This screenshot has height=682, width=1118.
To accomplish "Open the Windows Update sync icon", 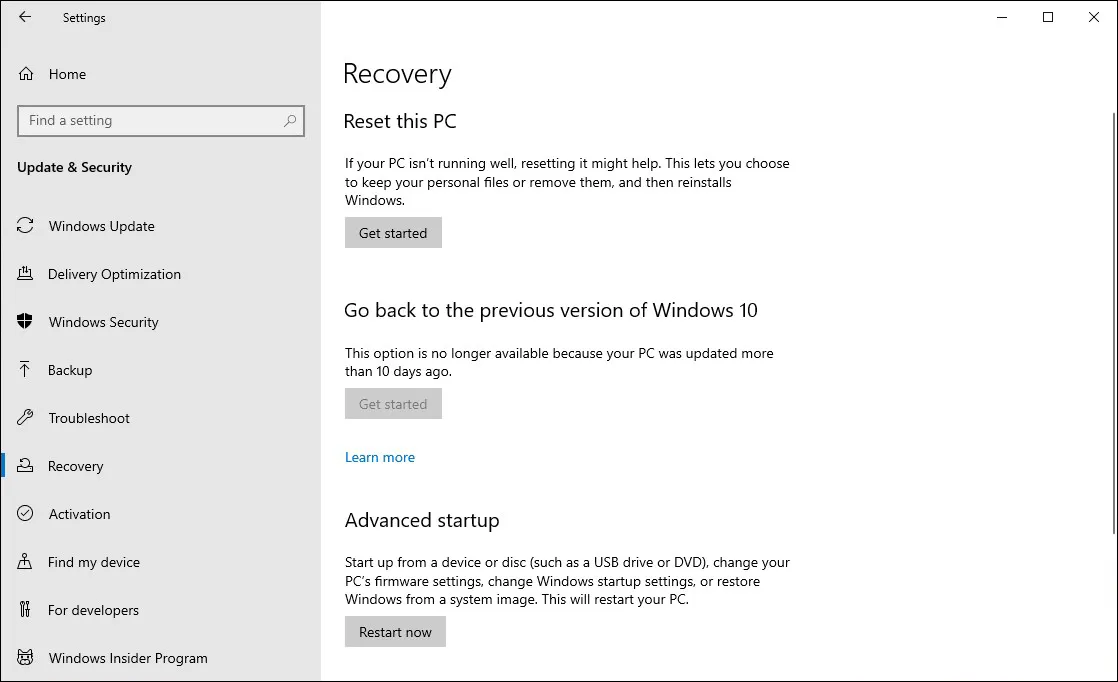I will coord(25,226).
